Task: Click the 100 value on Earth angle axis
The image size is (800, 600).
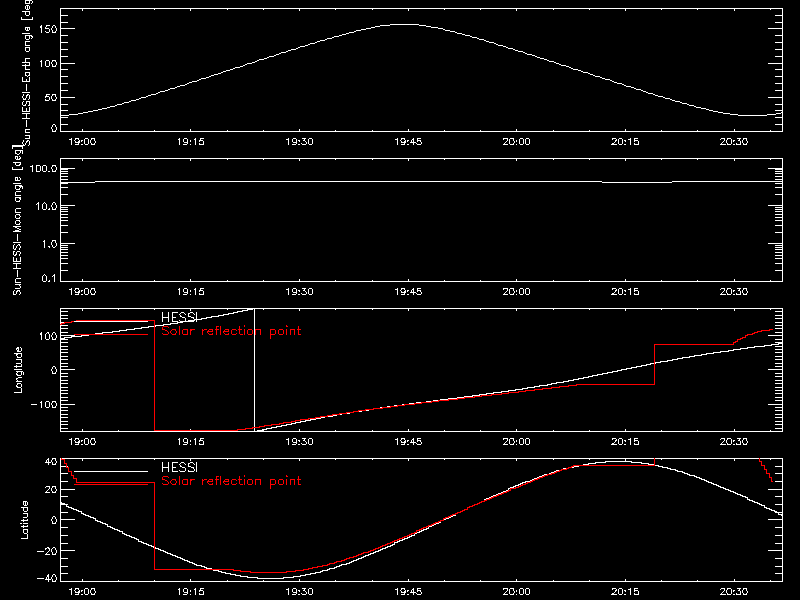Action: pyautogui.click(x=47, y=64)
